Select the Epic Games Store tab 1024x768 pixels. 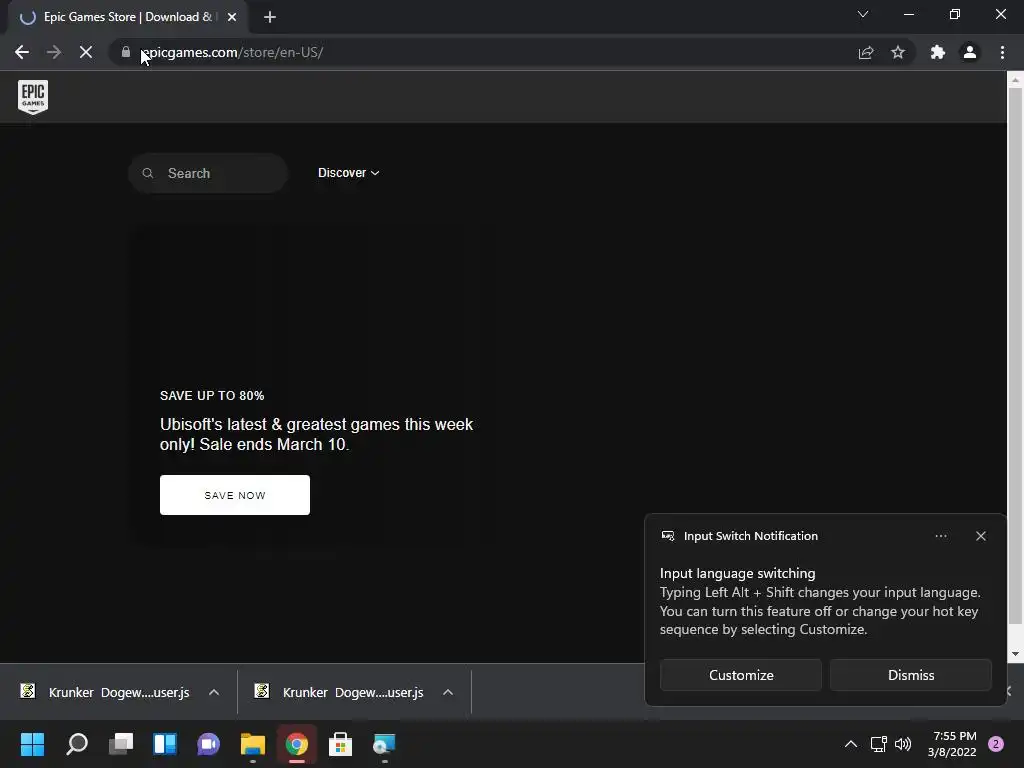click(127, 17)
